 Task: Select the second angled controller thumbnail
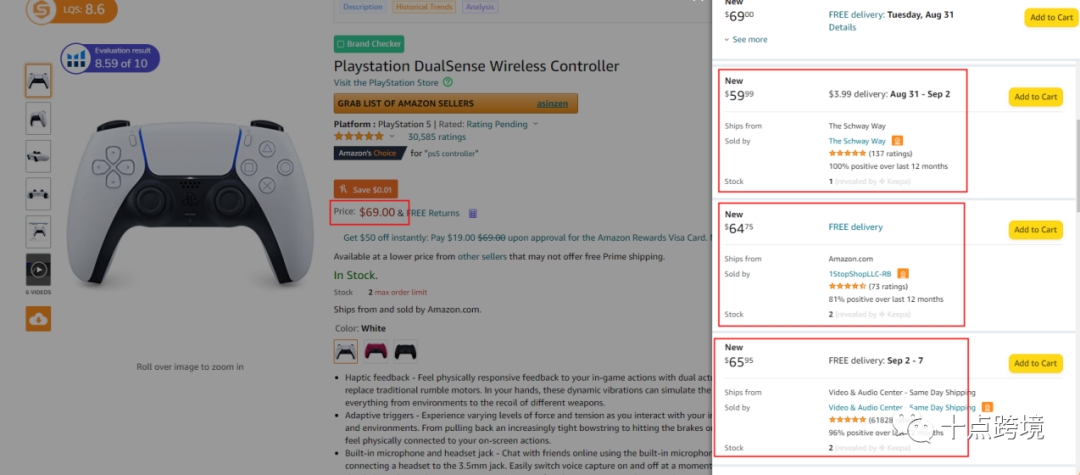(x=38, y=118)
